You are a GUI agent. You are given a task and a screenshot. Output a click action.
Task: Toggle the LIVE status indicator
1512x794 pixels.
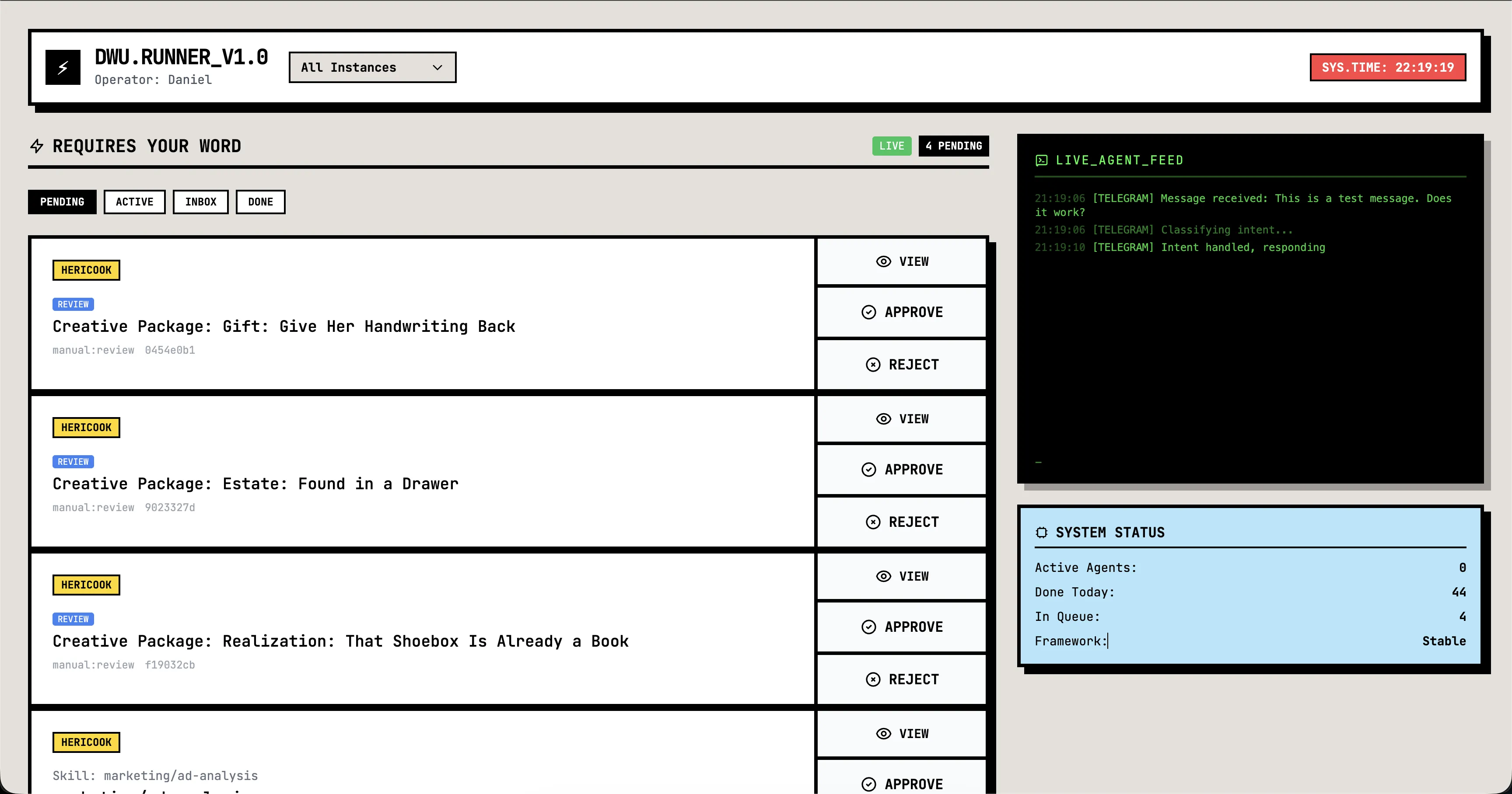click(x=892, y=146)
